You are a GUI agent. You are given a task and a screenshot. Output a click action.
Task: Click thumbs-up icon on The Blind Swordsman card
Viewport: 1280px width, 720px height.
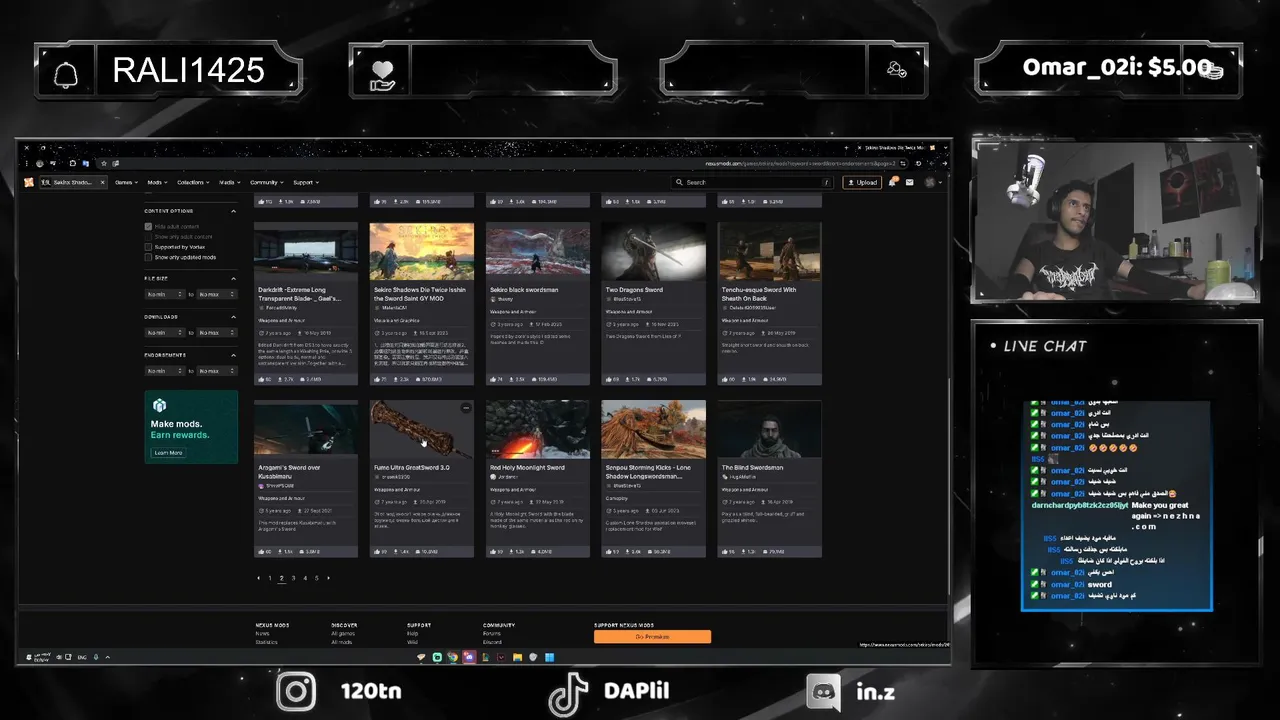pyautogui.click(x=726, y=551)
